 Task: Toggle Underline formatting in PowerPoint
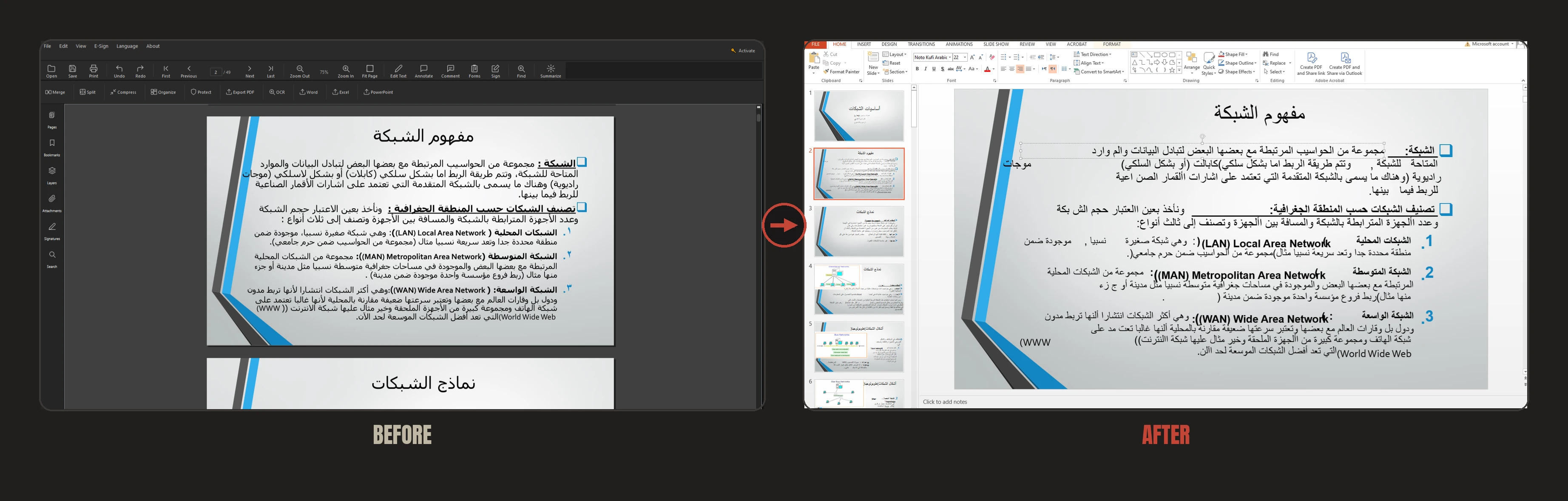click(935, 69)
